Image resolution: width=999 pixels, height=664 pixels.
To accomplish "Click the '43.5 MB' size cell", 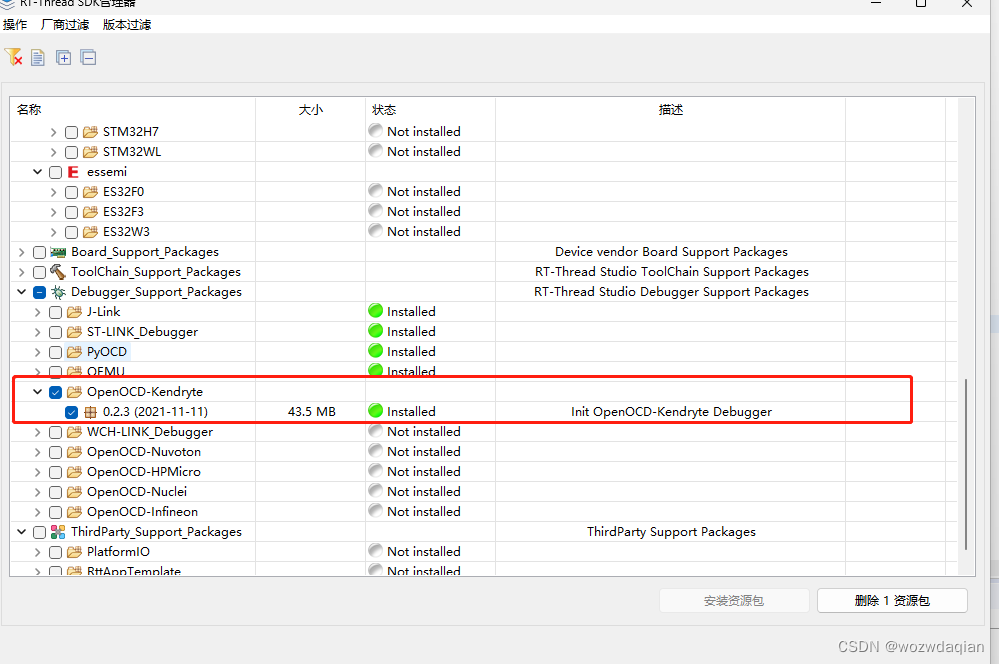I will click(312, 412).
